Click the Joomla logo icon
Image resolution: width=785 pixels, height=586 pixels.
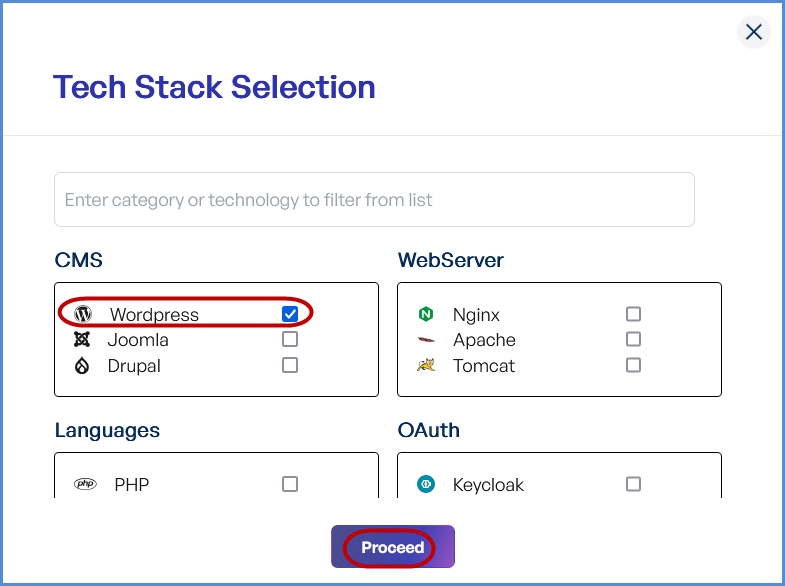82,340
